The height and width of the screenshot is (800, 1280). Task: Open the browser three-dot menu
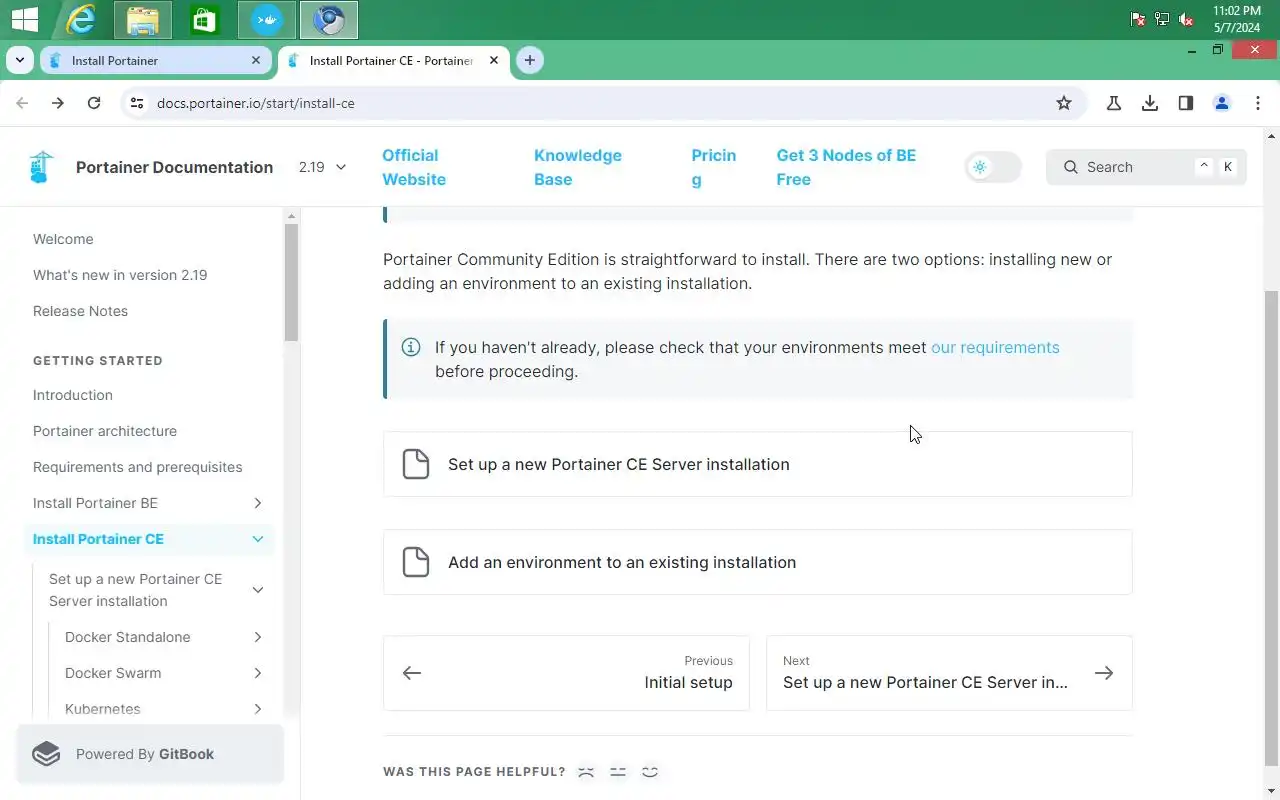[x=1258, y=103]
